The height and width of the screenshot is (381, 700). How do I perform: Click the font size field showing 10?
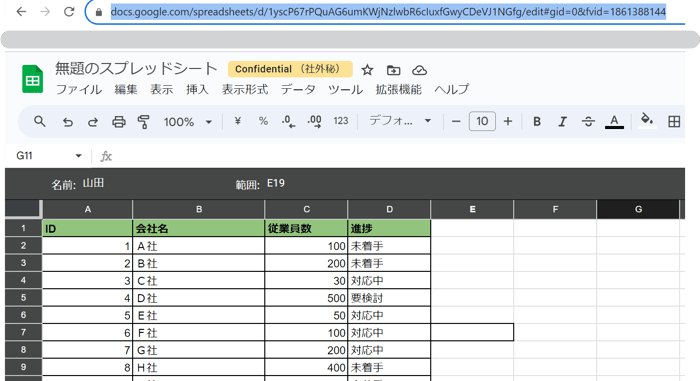pyautogui.click(x=482, y=121)
